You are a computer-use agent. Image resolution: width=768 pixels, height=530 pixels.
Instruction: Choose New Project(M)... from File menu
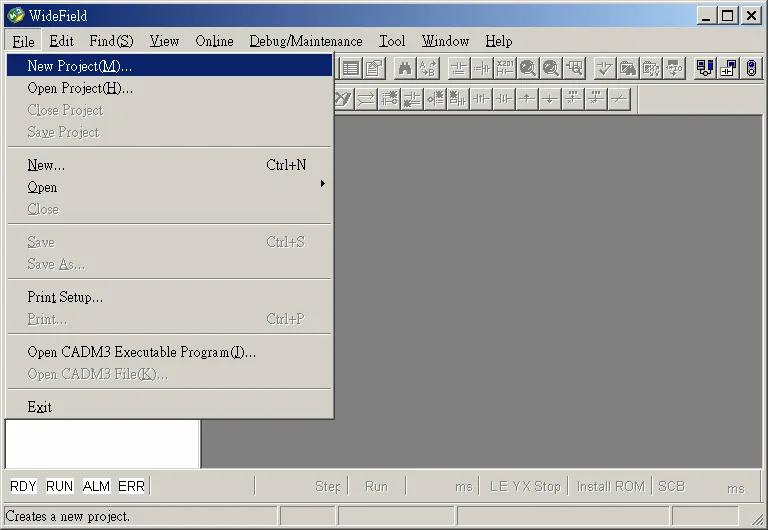pyautogui.click(x=169, y=66)
